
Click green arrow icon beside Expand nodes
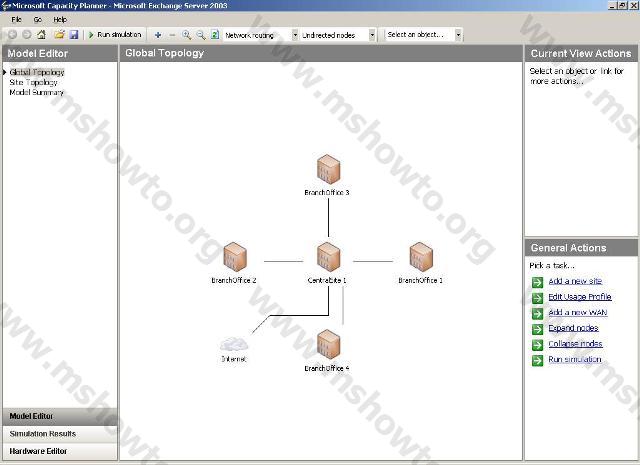[x=538, y=329]
